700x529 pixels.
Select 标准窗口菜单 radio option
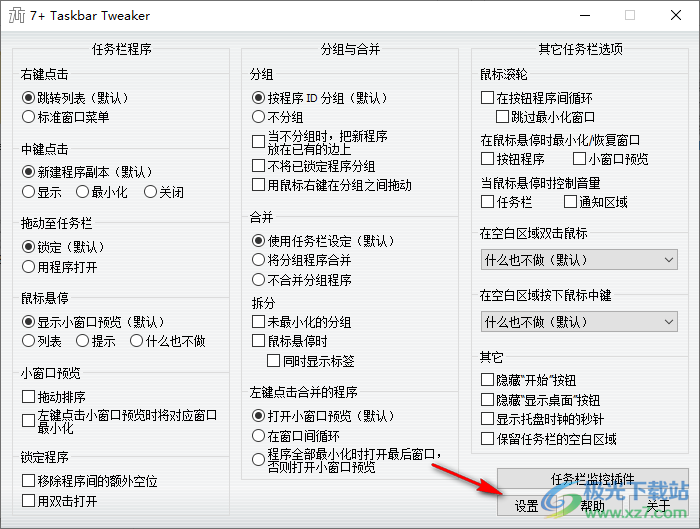(28, 117)
